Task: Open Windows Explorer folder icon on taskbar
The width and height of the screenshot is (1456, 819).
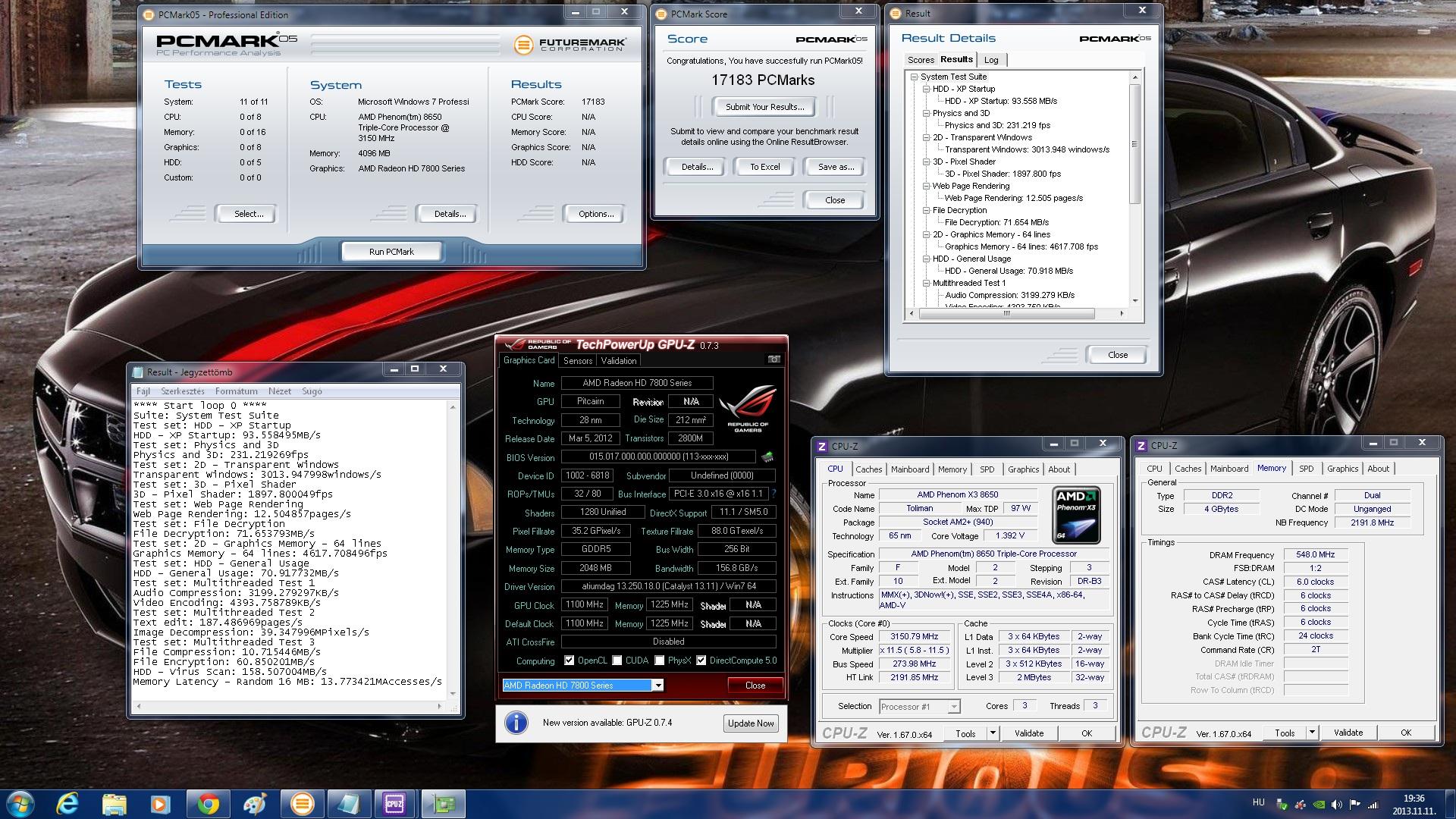Action: click(x=115, y=804)
